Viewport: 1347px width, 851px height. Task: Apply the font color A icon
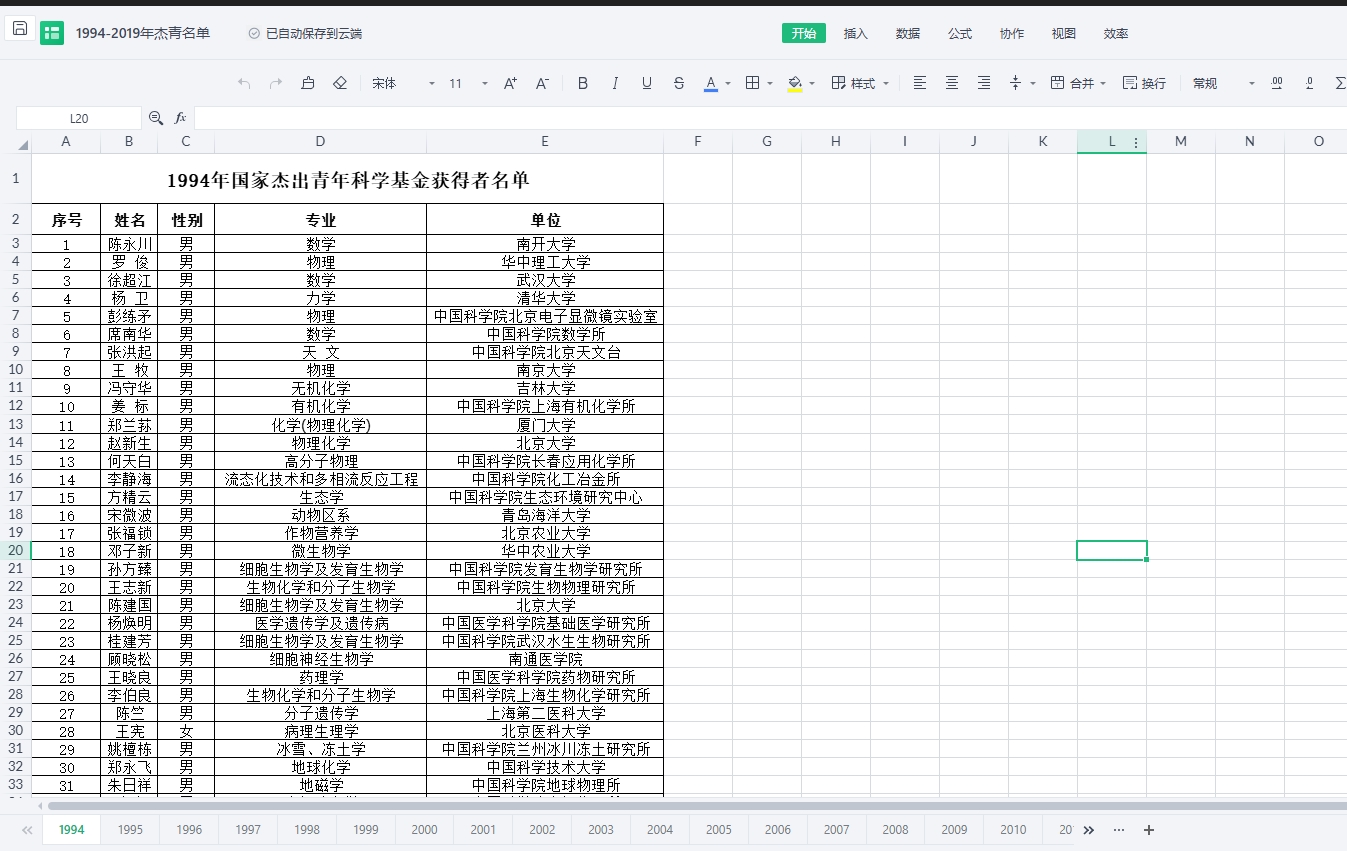coord(711,83)
